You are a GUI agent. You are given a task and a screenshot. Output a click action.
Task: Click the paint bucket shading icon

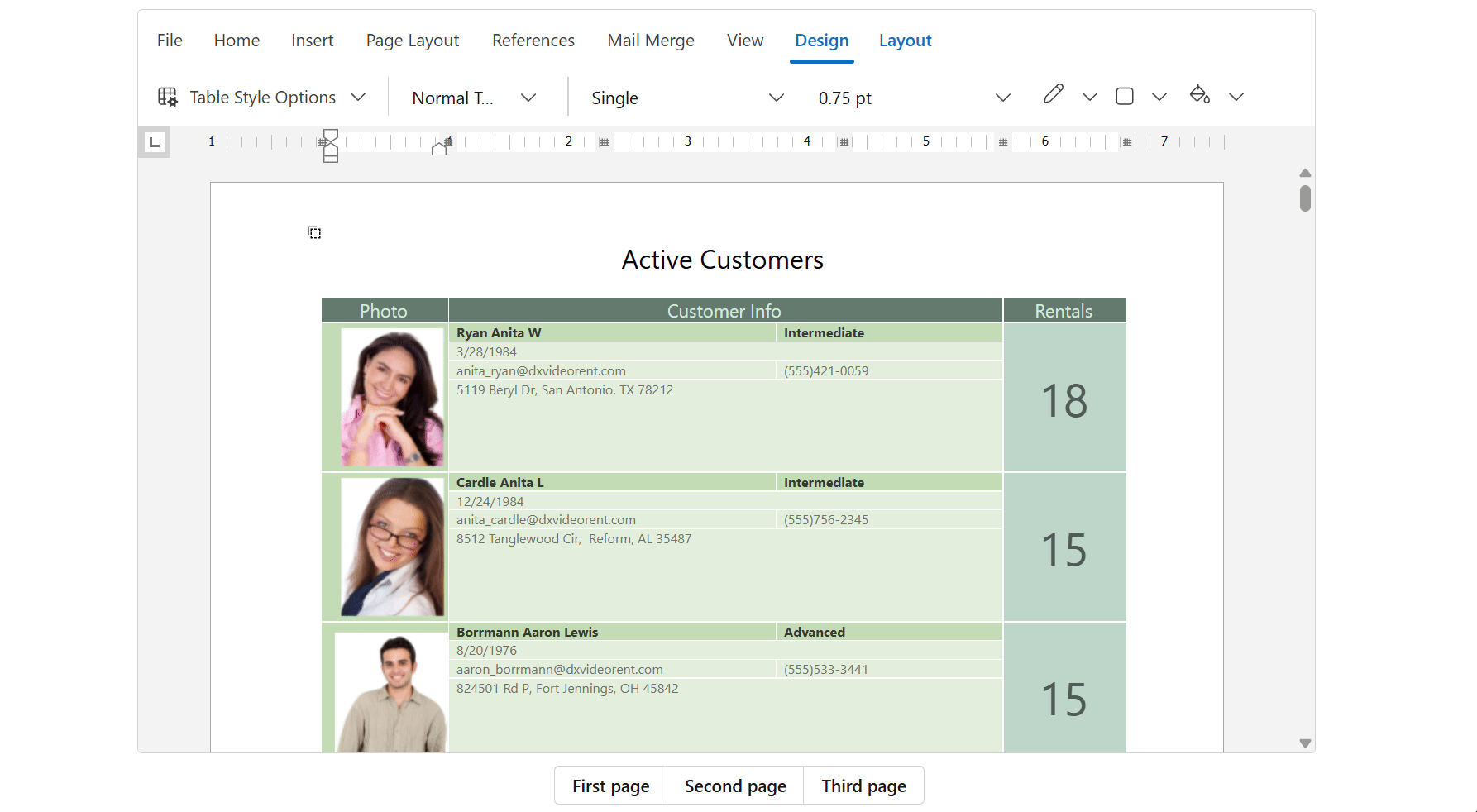(x=1199, y=95)
